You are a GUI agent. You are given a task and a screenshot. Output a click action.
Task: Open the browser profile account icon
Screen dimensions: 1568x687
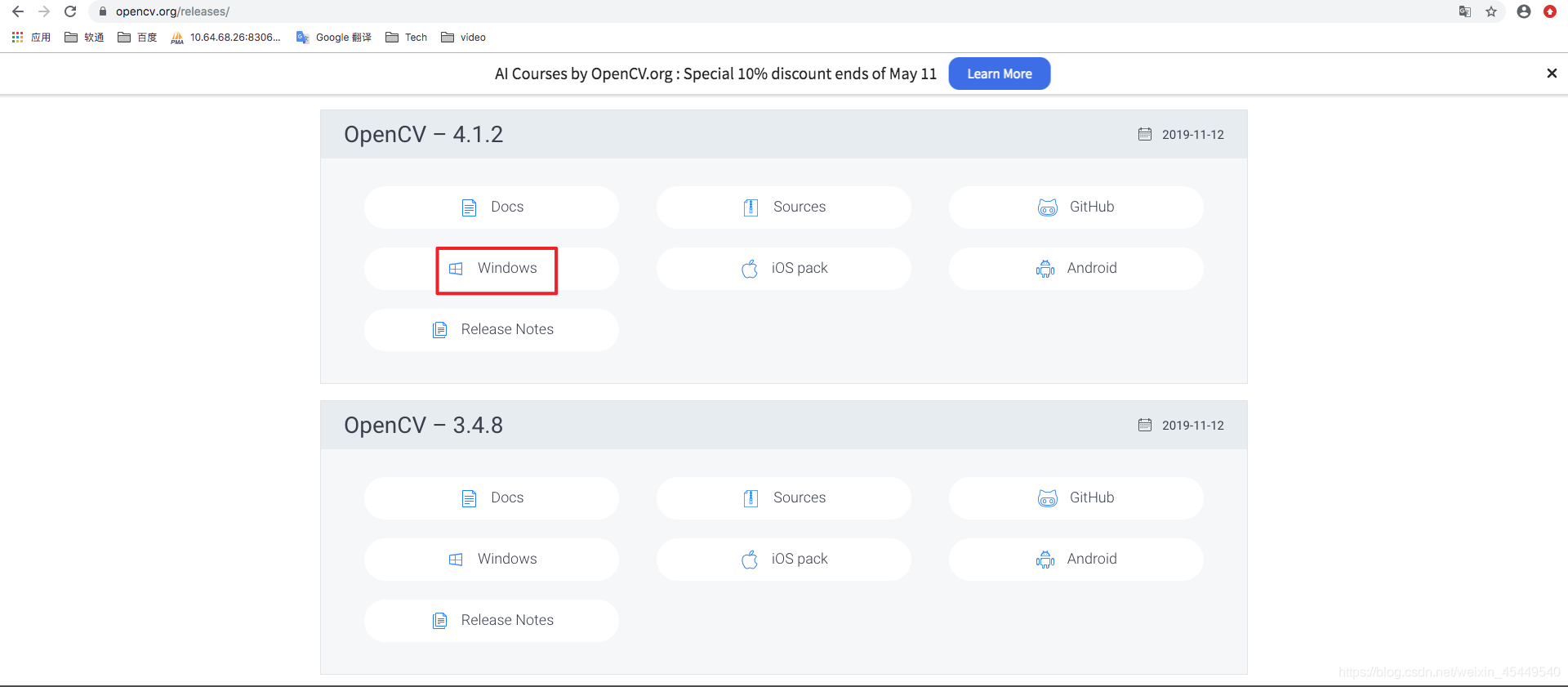click(1524, 11)
